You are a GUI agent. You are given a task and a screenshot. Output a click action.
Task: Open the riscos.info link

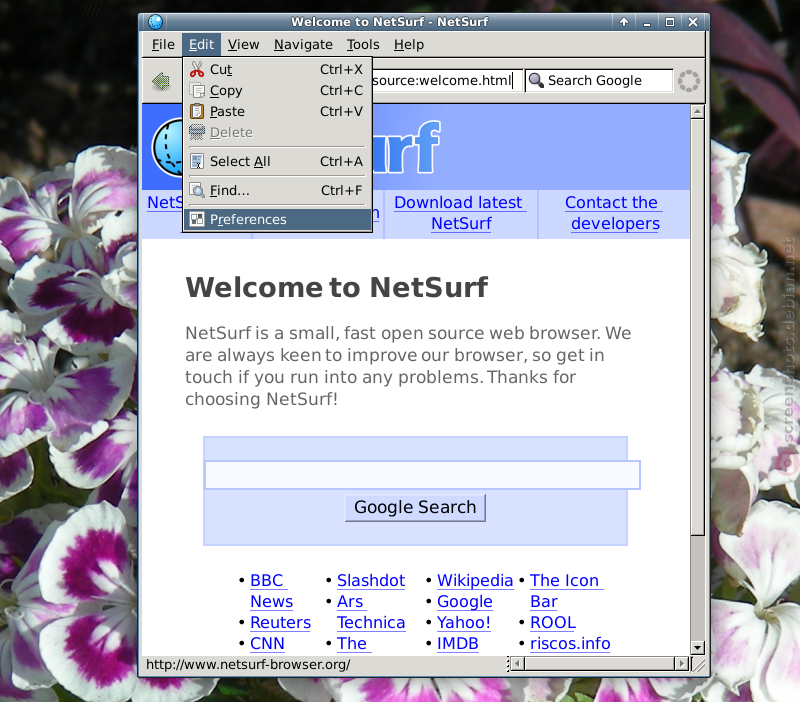point(570,643)
